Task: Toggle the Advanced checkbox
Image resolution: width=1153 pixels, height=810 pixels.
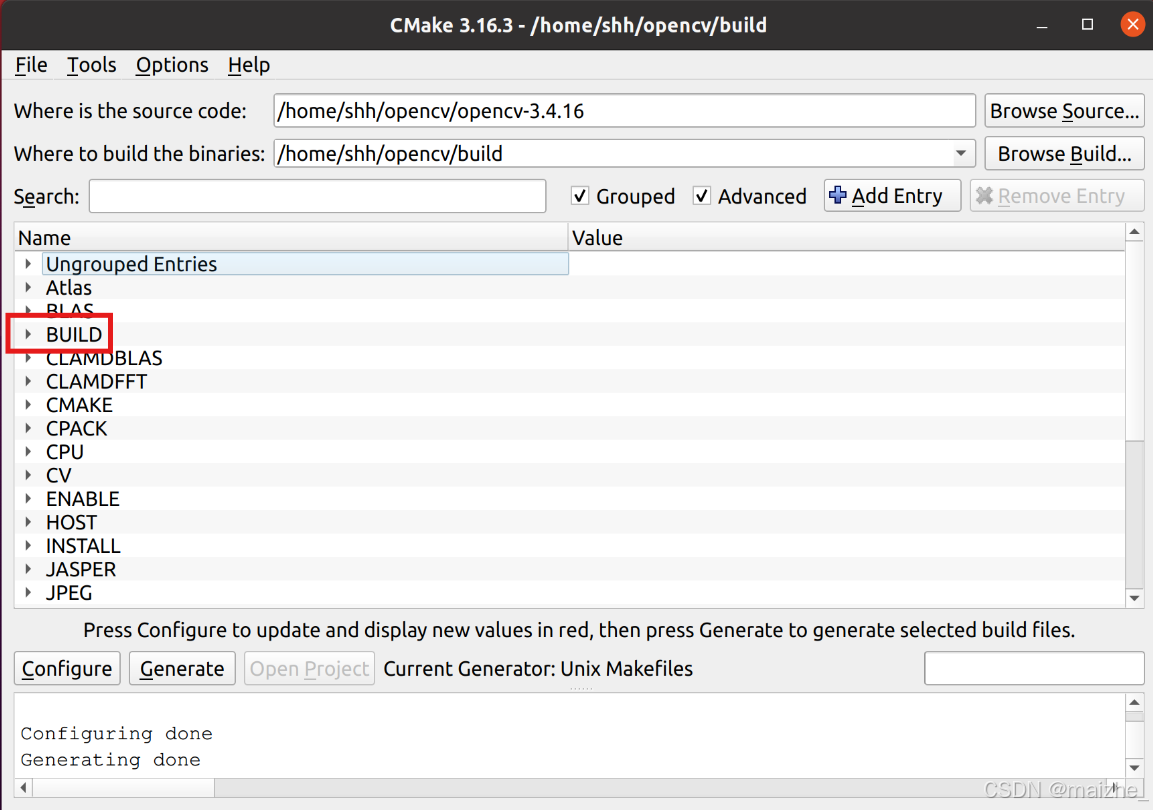Action: click(x=702, y=196)
